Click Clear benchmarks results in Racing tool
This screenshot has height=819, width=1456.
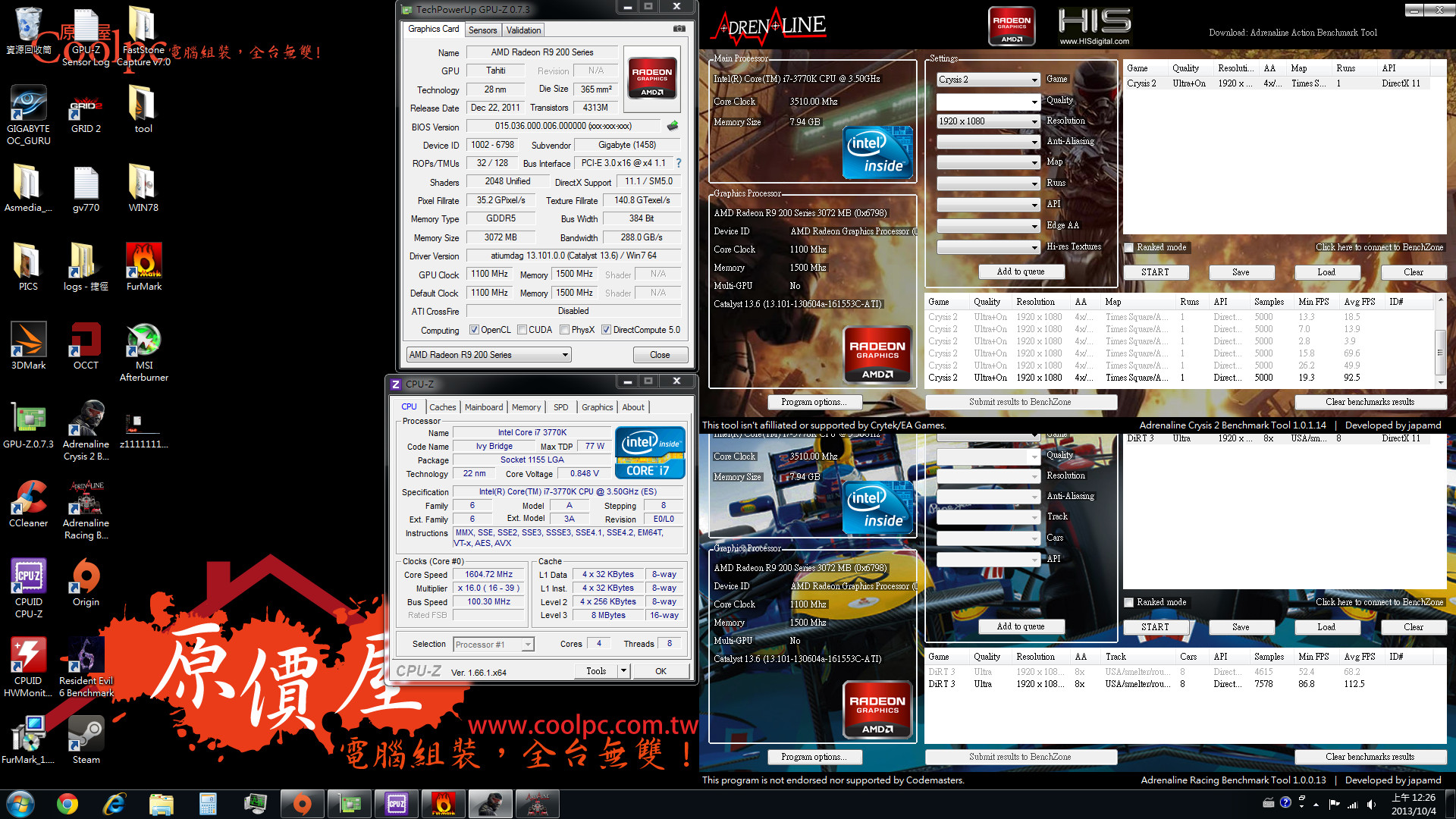1370,757
